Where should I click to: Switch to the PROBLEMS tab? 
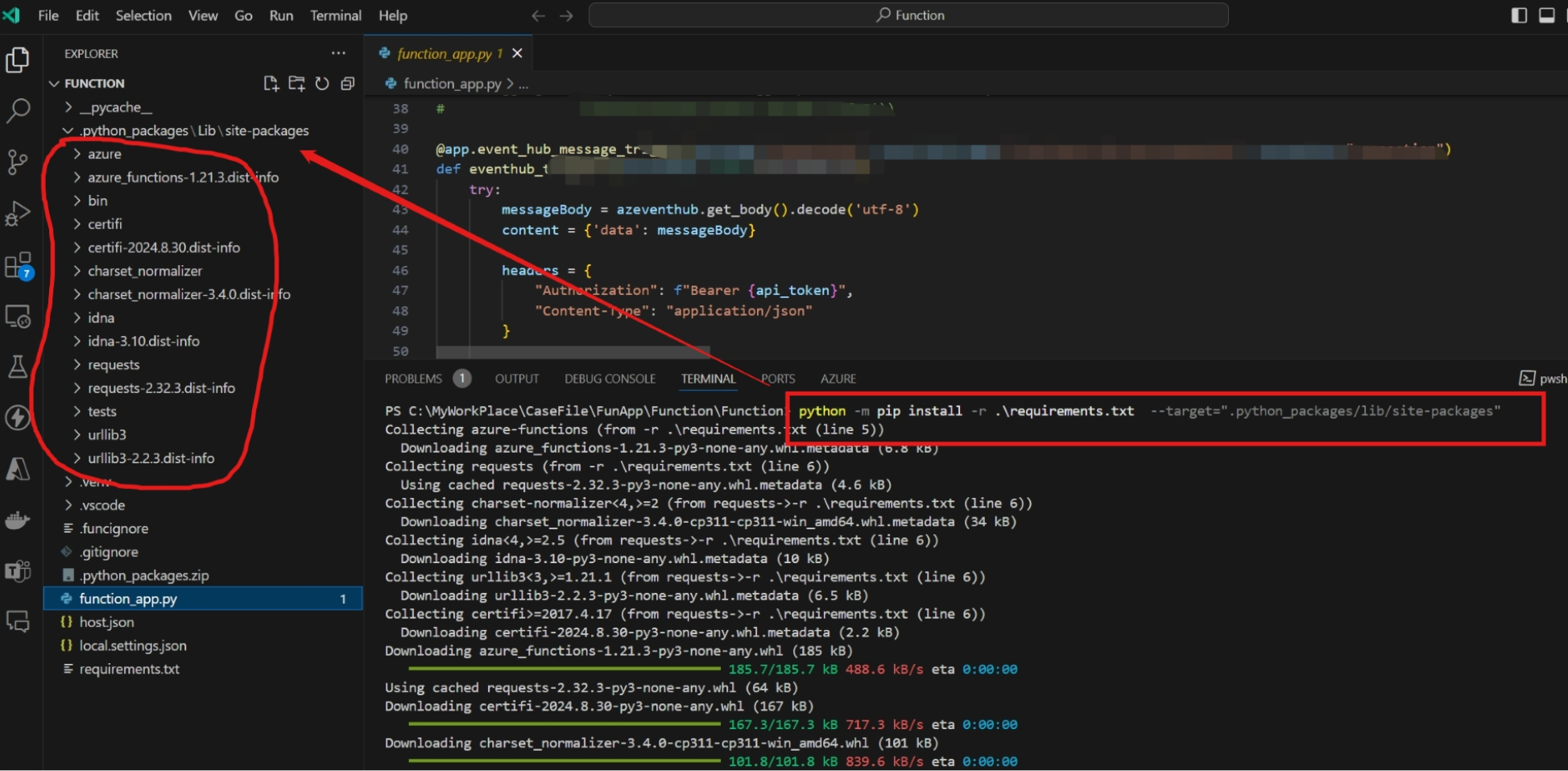(x=413, y=379)
